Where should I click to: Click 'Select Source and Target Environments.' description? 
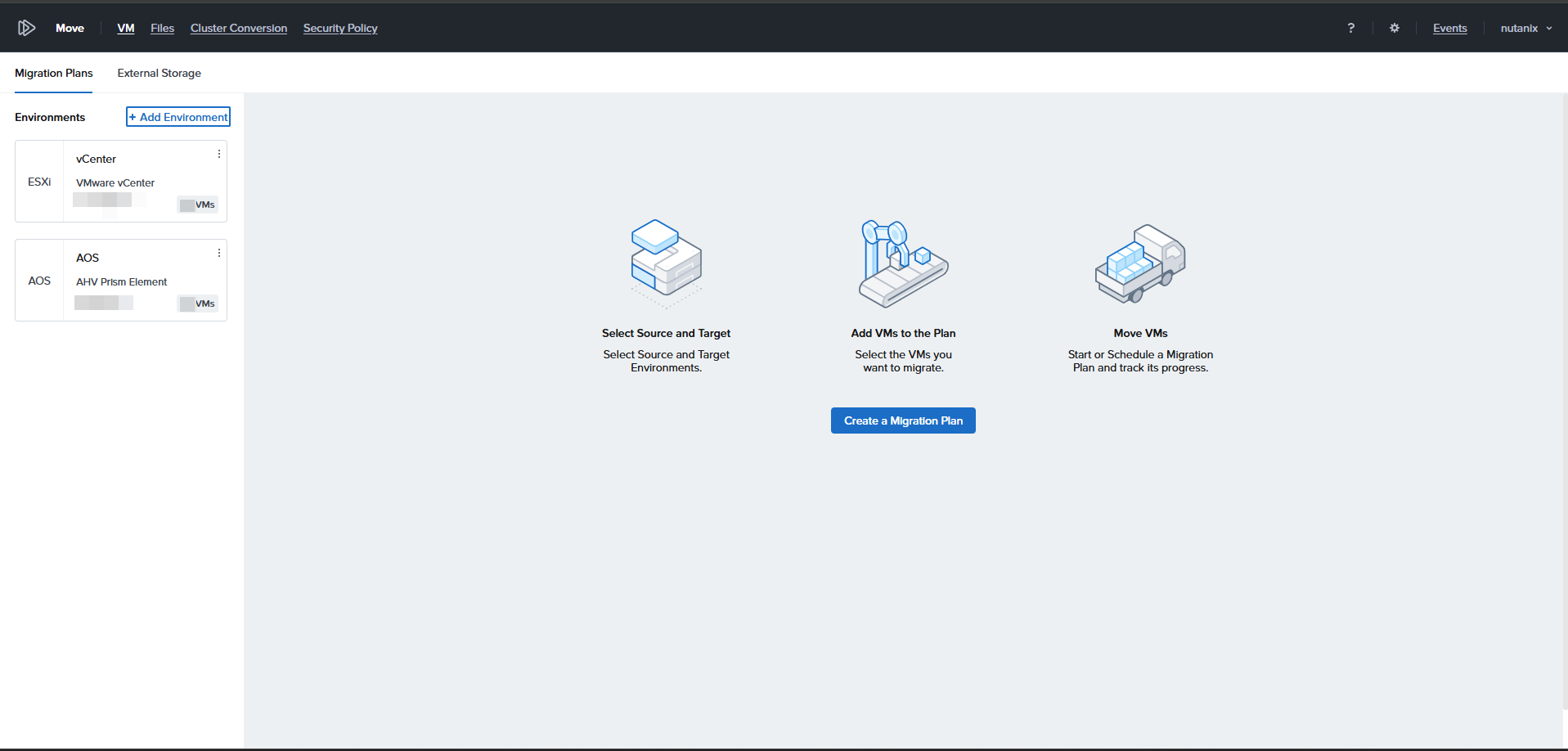click(x=666, y=361)
